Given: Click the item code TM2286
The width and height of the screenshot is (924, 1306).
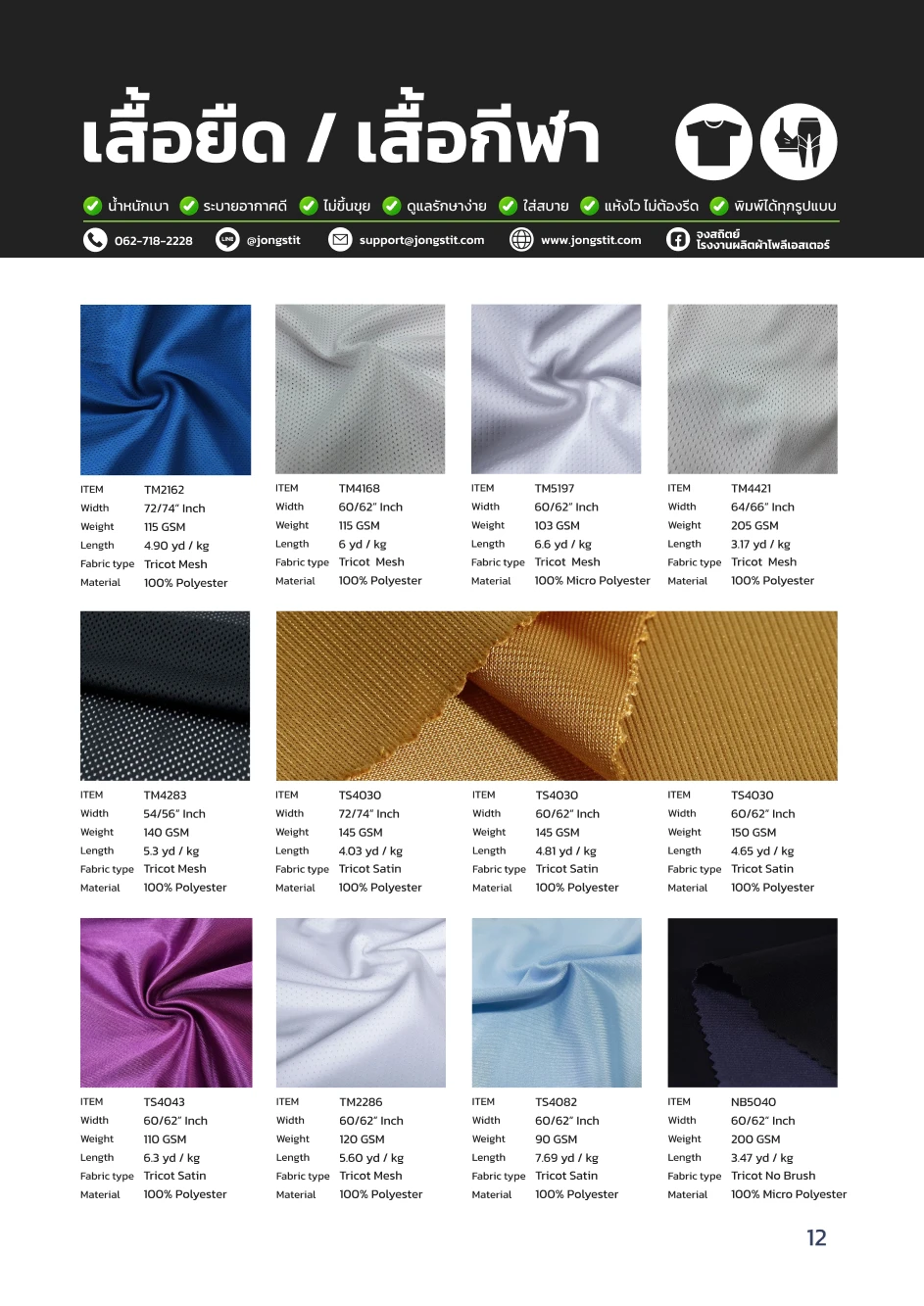Looking at the screenshot, I should 362,1102.
